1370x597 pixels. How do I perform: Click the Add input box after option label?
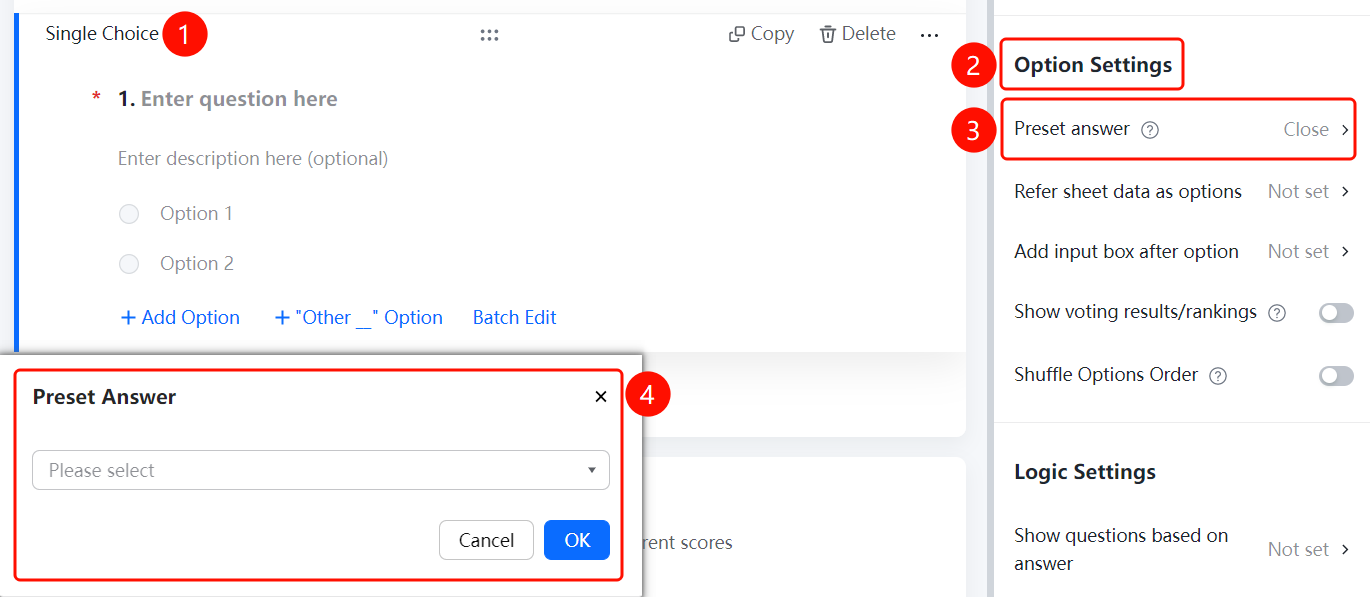click(x=1126, y=252)
